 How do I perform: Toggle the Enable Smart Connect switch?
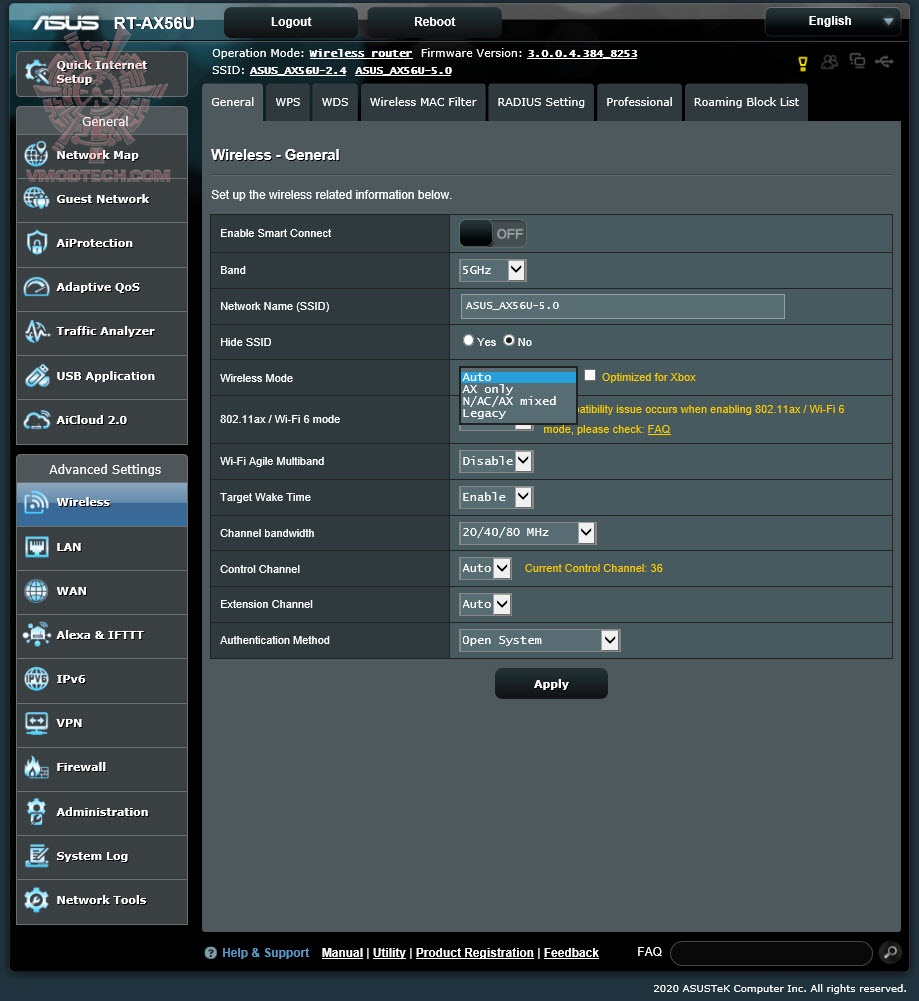coord(492,234)
